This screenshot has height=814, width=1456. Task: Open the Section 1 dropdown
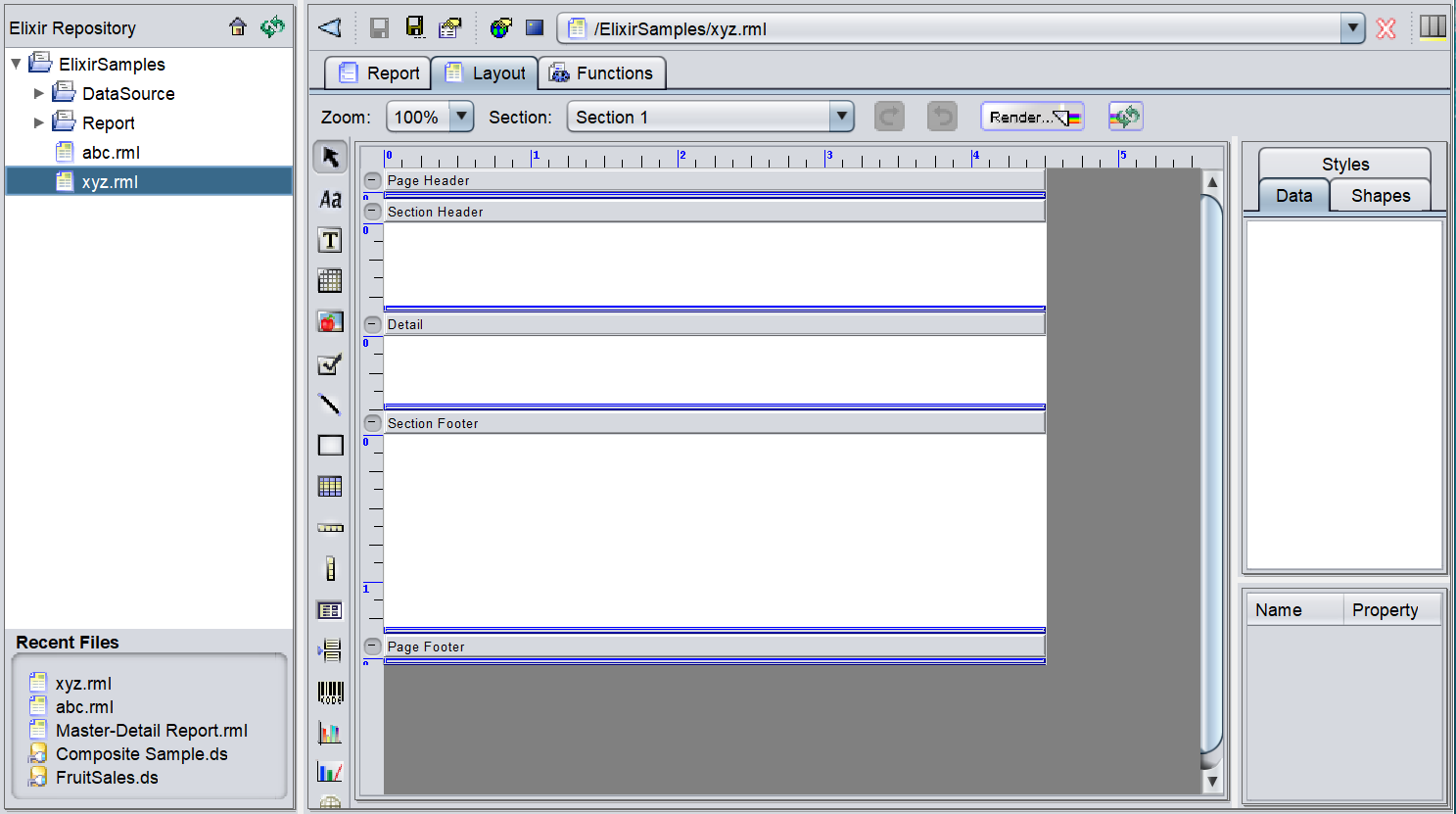click(841, 117)
